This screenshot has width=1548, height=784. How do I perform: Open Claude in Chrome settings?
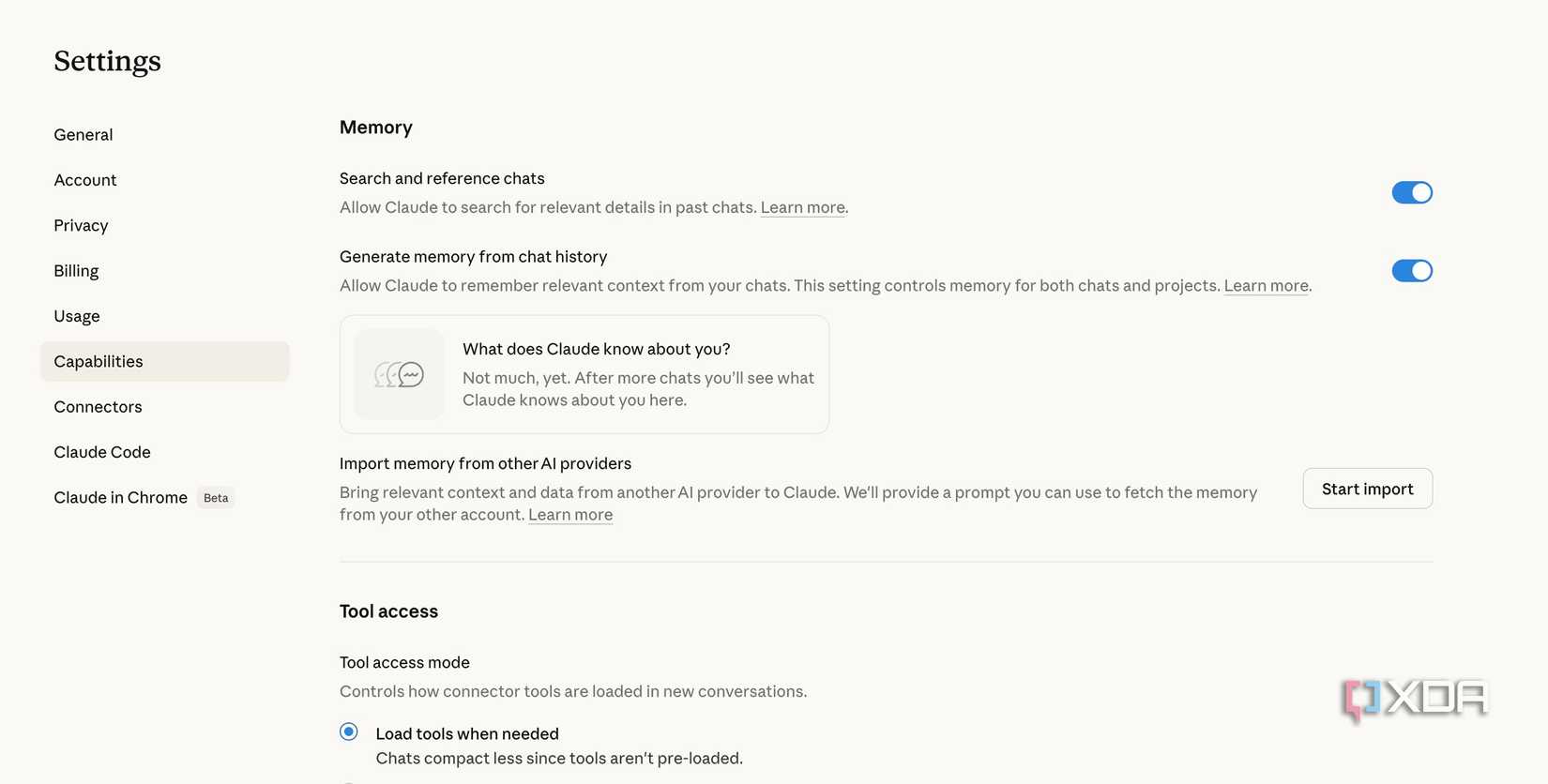[120, 496]
